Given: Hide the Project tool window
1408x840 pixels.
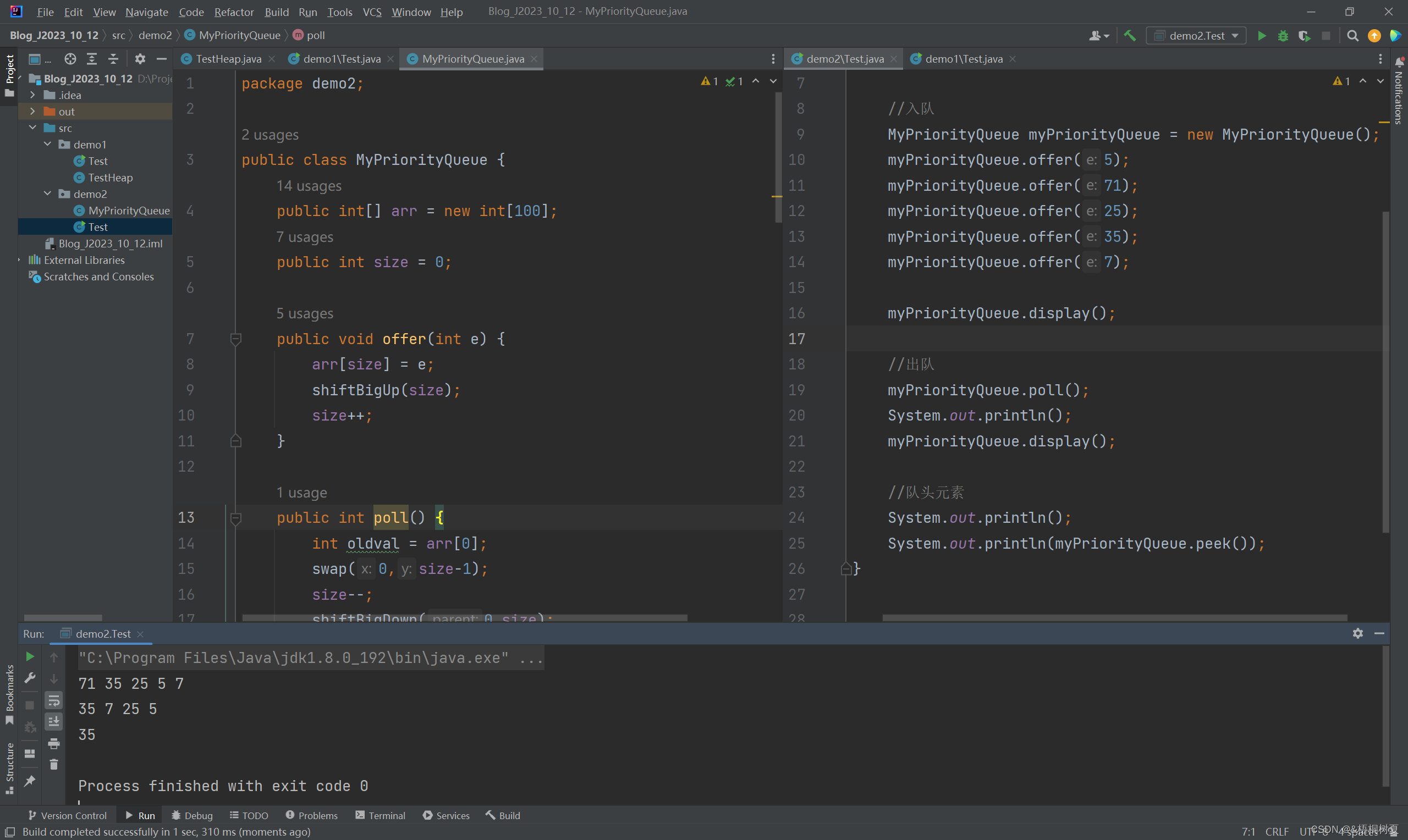Looking at the screenshot, I should (161, 59).
